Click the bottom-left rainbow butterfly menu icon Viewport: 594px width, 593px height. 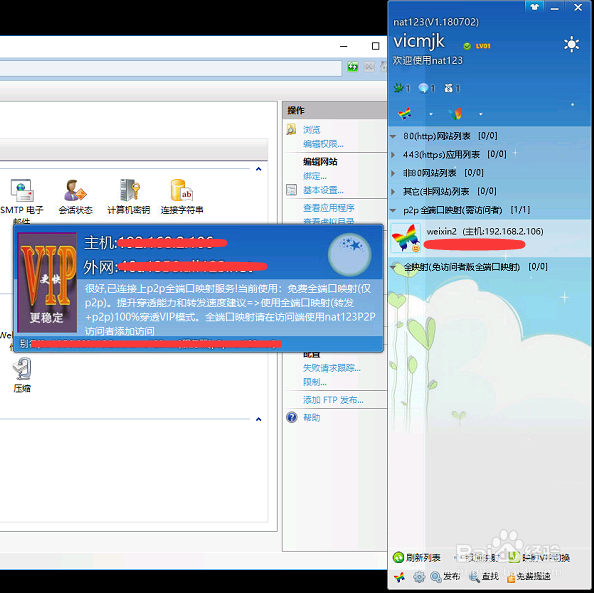(399, 577)
